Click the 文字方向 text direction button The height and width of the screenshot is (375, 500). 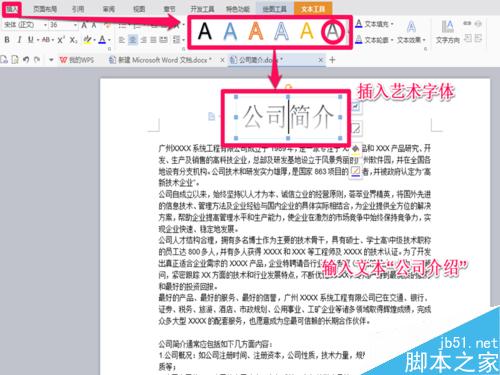[x=448, y=32]
